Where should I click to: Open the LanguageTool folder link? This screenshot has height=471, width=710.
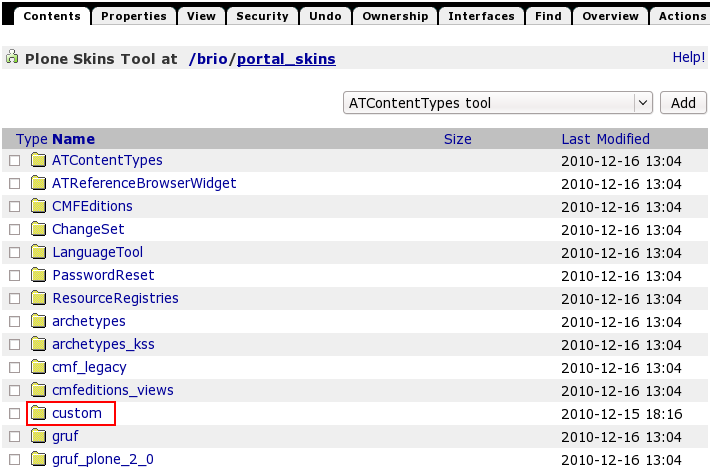point(97,252)
